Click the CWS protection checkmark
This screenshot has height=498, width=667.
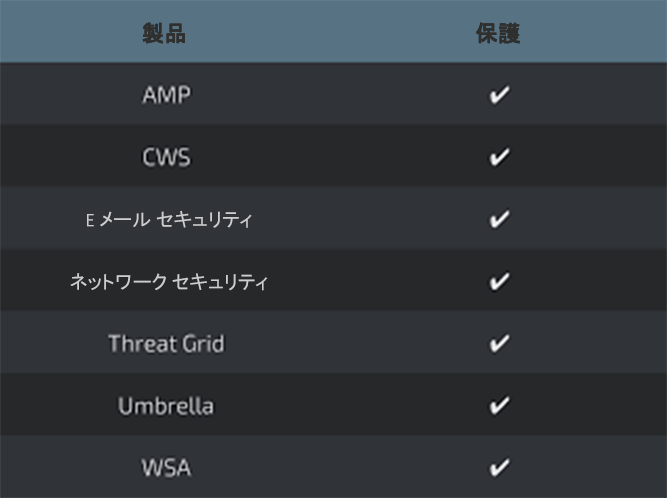(499, 158)
